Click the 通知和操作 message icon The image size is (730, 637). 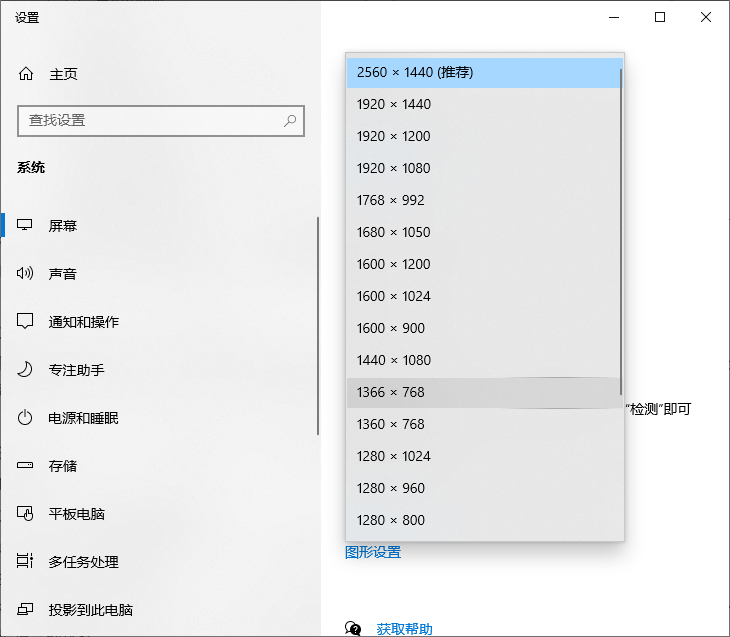point(25,321)
